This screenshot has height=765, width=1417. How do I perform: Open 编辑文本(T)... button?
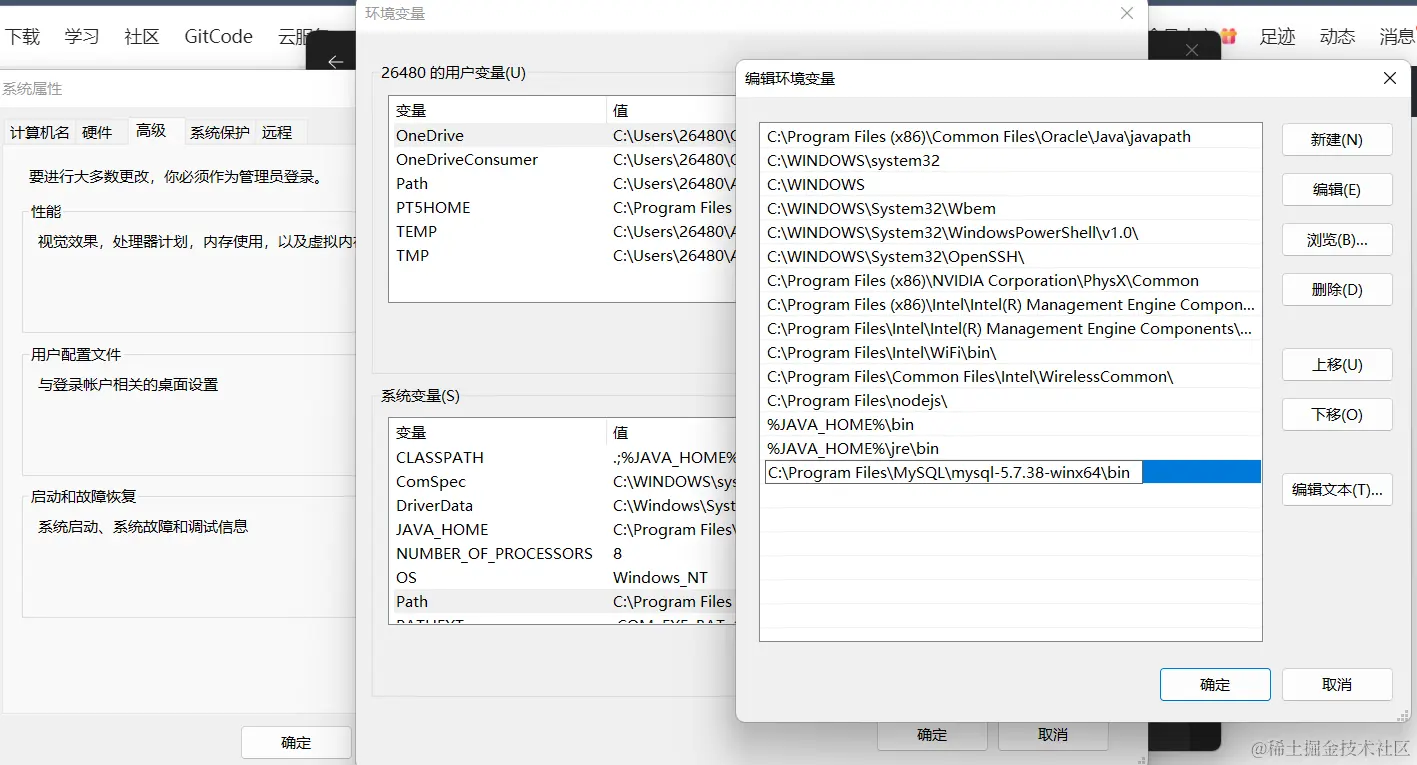point(1337,490)
